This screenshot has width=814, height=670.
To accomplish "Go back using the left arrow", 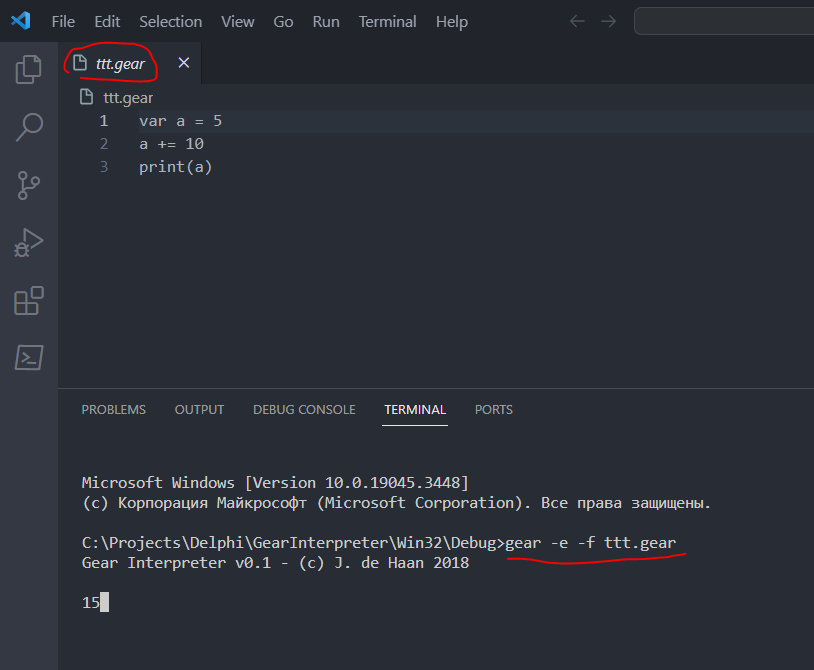I will (577, 21).
